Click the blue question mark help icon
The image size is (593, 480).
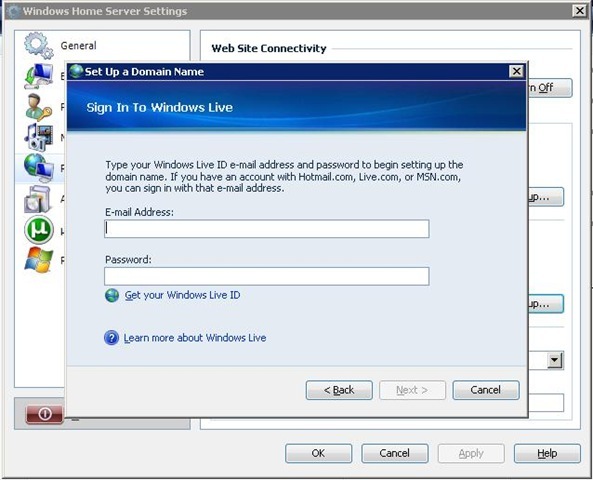[x=112, y=337]
